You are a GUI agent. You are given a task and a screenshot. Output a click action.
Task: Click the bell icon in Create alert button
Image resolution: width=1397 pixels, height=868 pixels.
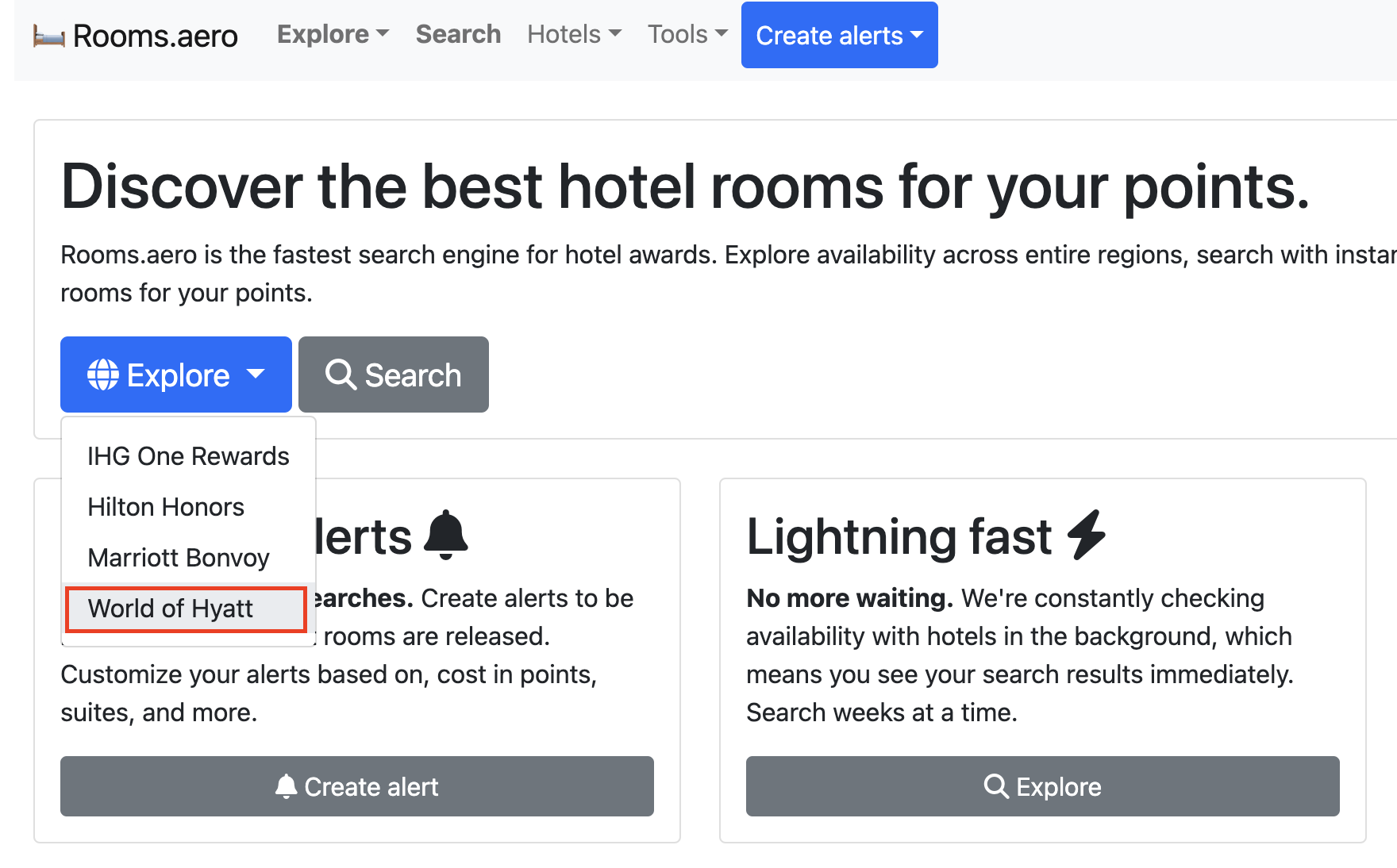click(x=286, y=786)
